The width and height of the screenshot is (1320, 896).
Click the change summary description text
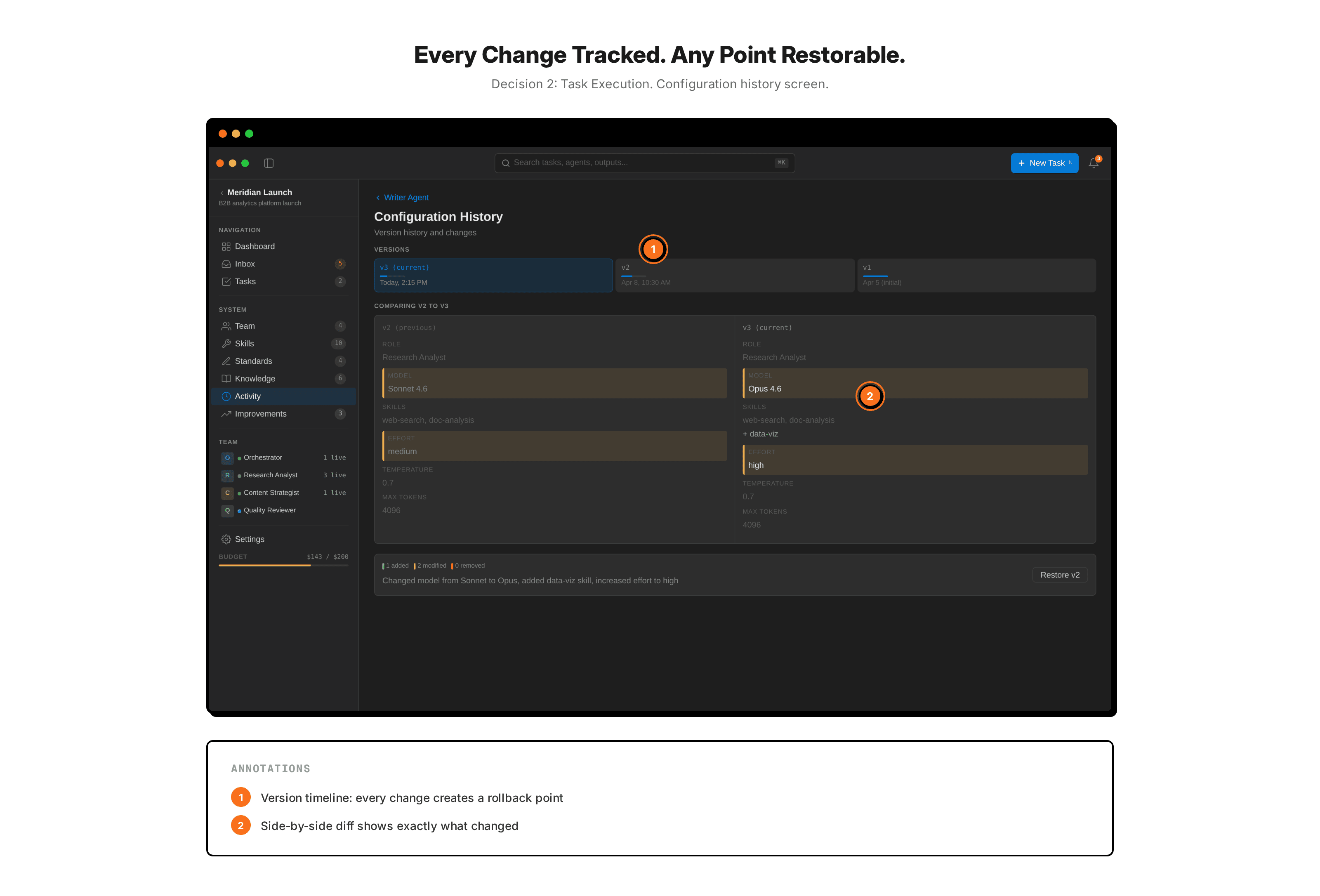click(x=530, y=581)
